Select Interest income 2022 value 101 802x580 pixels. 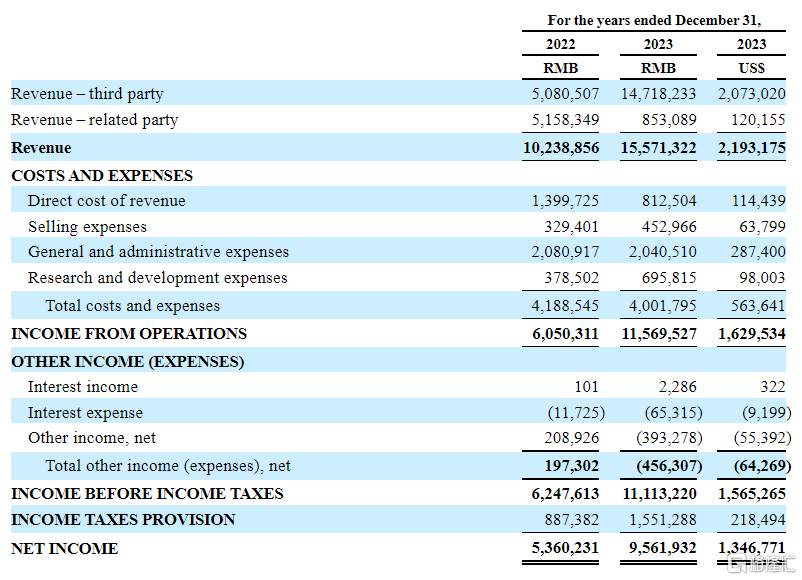point(587,387)
